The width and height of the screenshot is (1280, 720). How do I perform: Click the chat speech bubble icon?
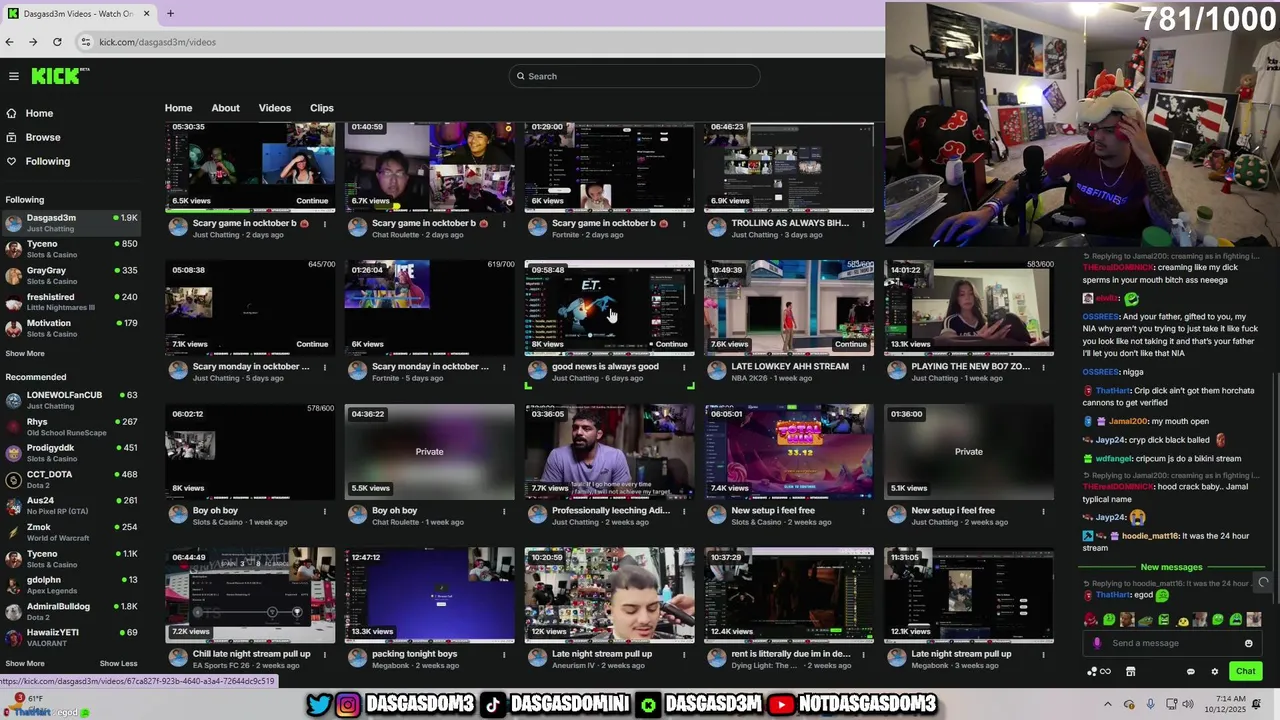tap(1190, 671)
